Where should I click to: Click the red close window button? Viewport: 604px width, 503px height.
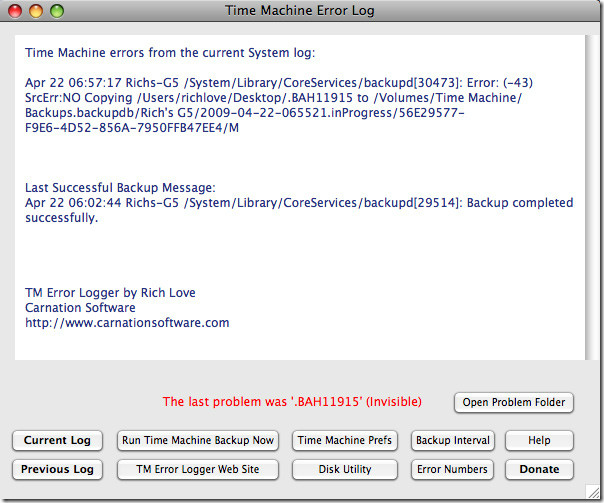[15, 10]
